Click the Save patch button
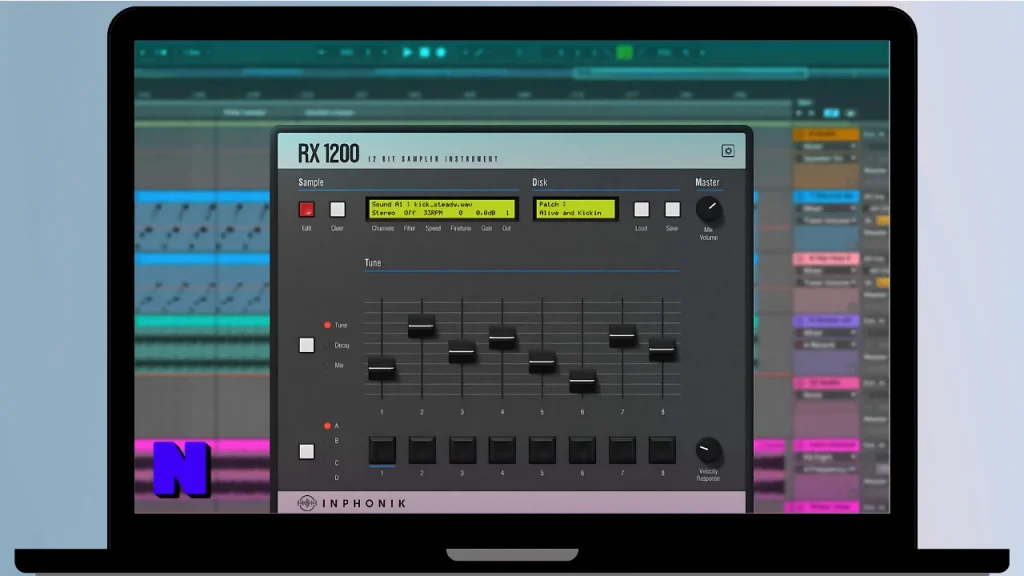This screenshot has height=576, width=1024. coord(672,209)
